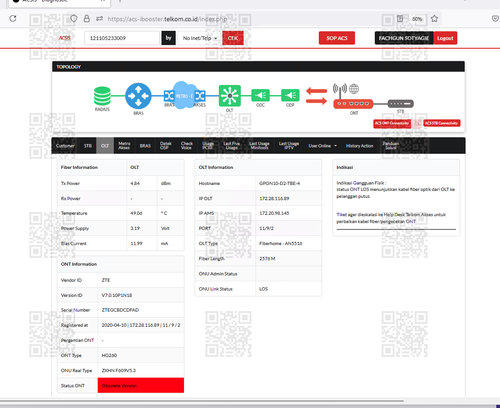Click the hostname value GPON10-D2-TBE-4
Image resolution: width=500 pixels, height=408 pixels.
click(279, 183)
